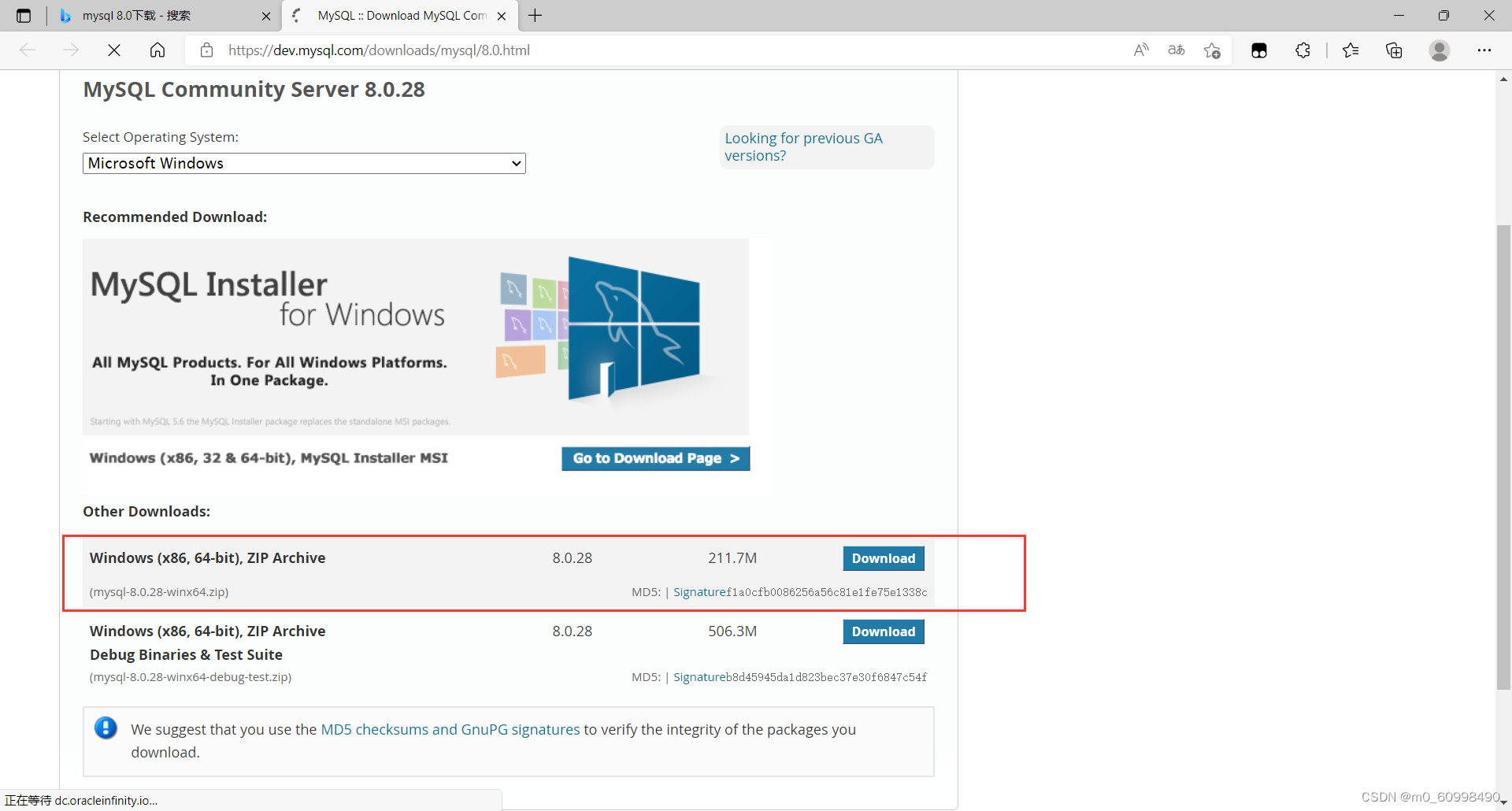Go back to the previous page

click(x=28, y=50)
